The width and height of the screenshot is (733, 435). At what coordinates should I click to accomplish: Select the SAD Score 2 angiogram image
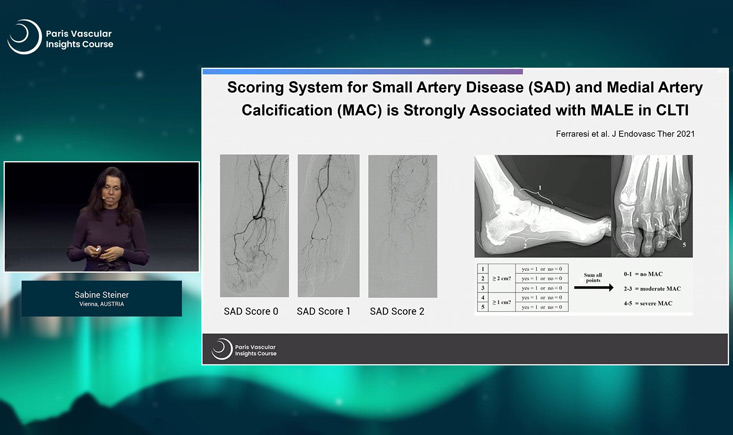point(402,225)
